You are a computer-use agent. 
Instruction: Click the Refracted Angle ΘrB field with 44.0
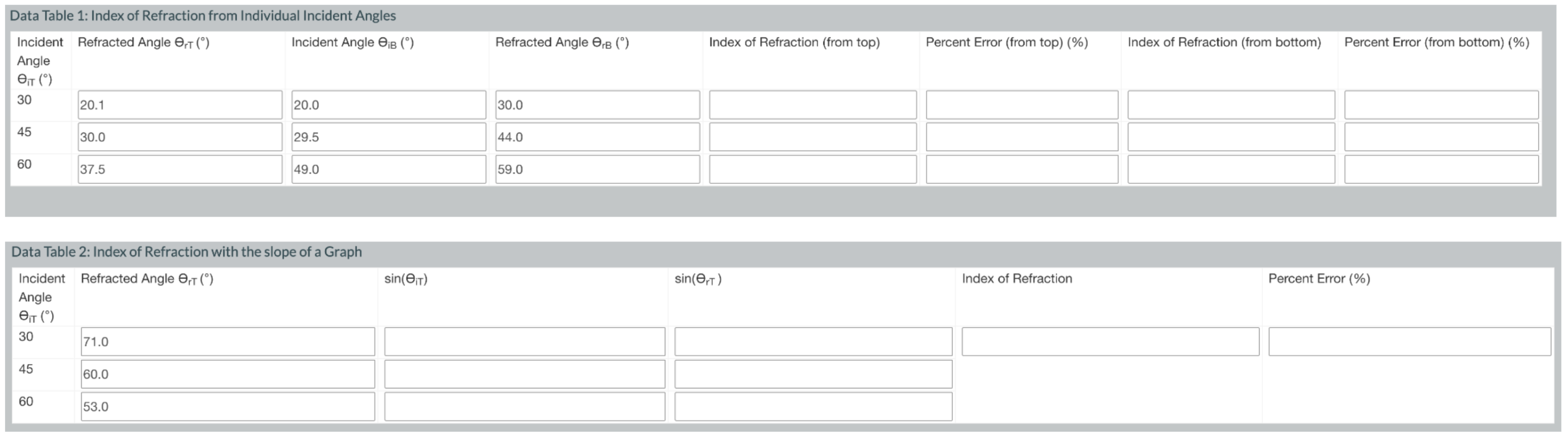(597, 137)
